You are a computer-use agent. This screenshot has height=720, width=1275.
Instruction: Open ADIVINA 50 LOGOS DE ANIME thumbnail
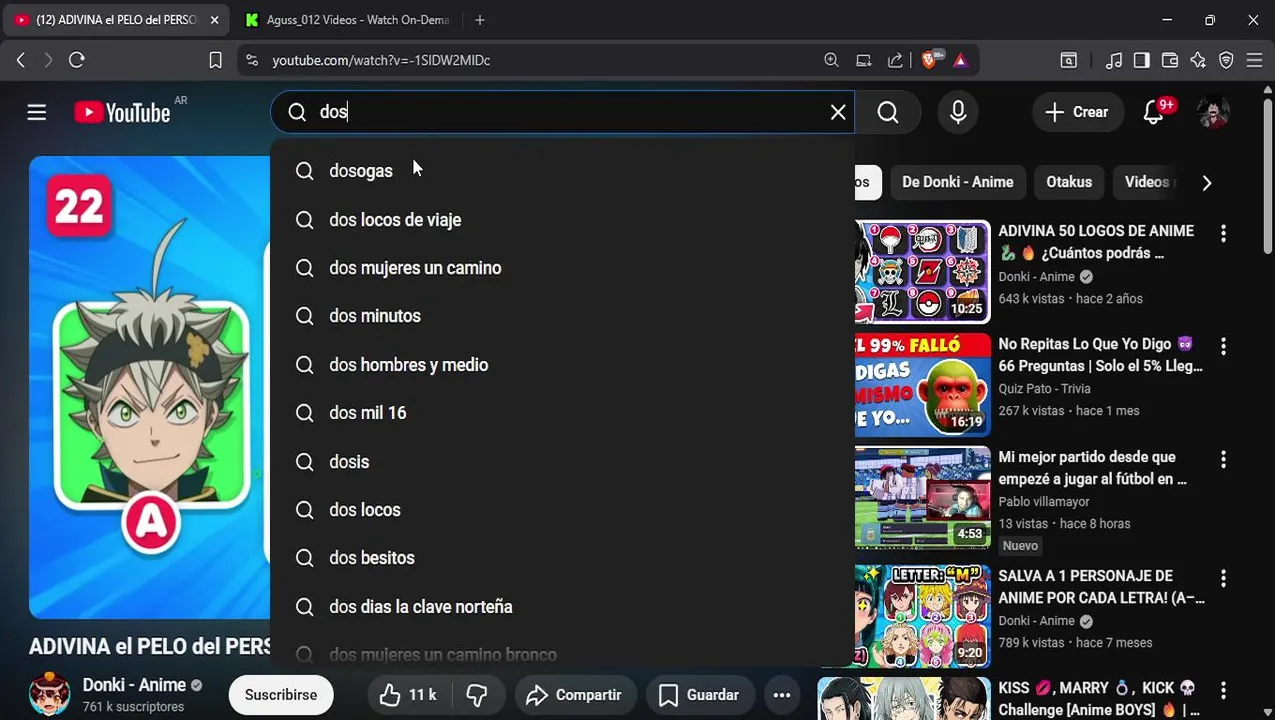922,272
